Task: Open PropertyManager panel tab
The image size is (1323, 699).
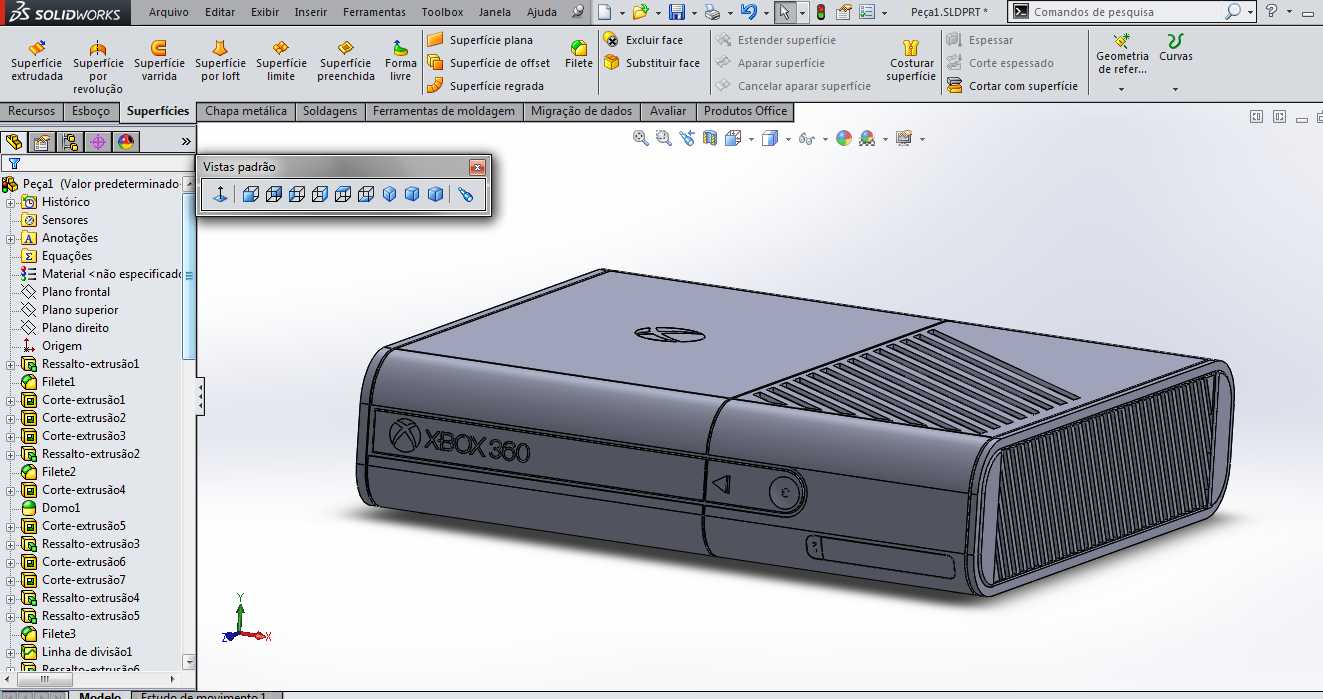Action: [x=41, y=142]
